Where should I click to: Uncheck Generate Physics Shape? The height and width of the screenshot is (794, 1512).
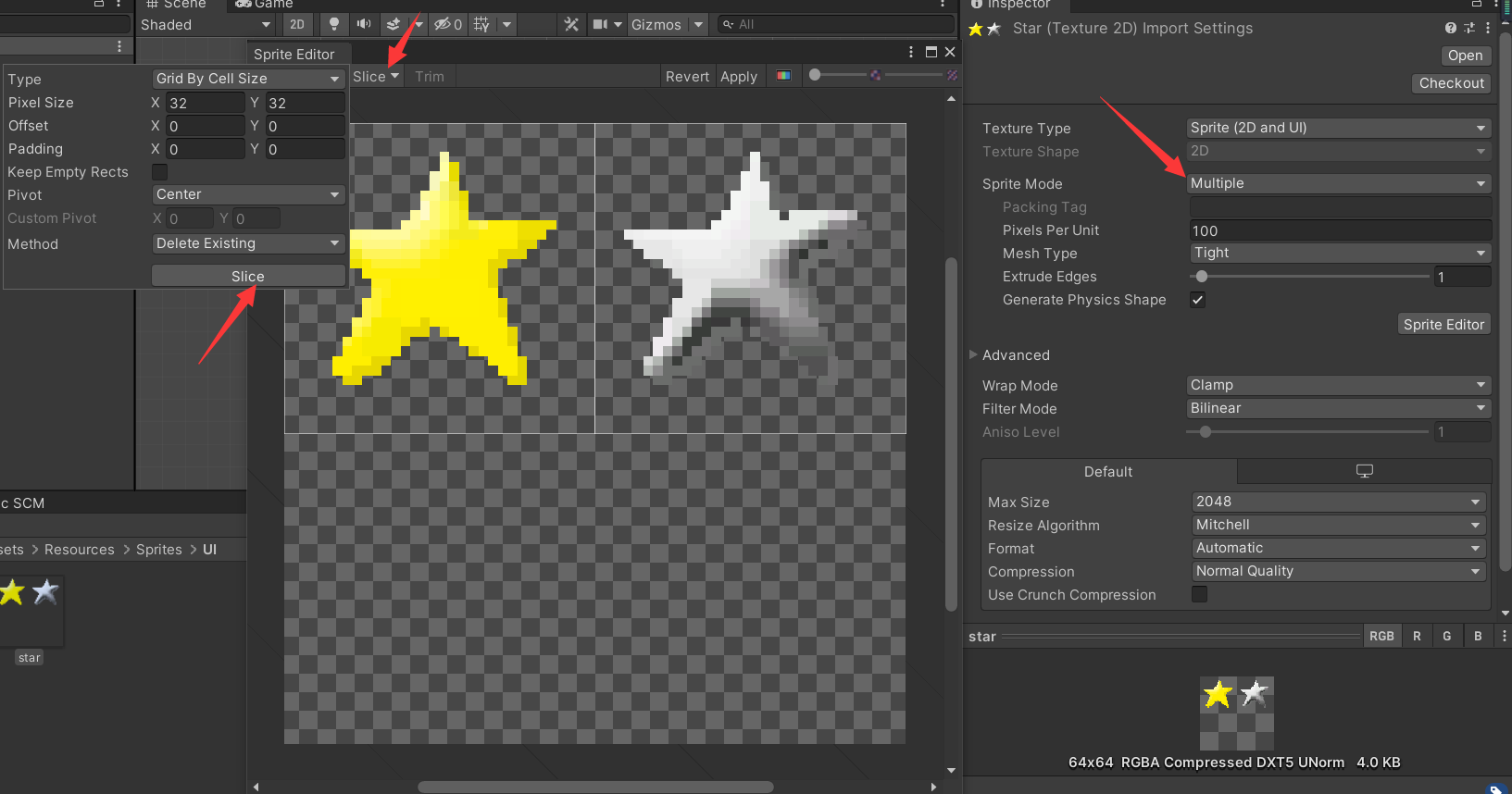pyautogui.click(x=1198, y=300)
